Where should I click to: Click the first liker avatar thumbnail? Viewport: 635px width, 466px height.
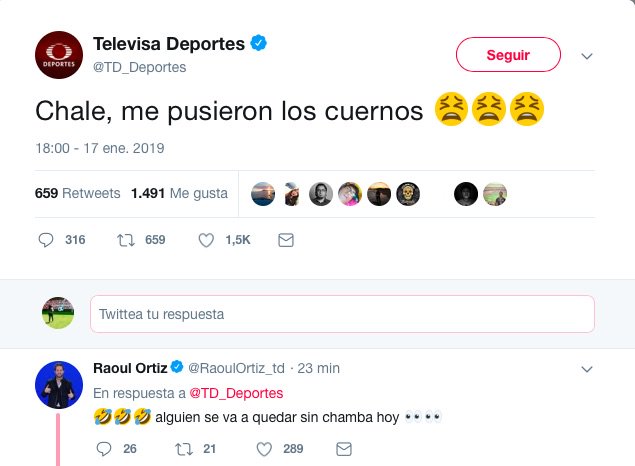point(262,194)
